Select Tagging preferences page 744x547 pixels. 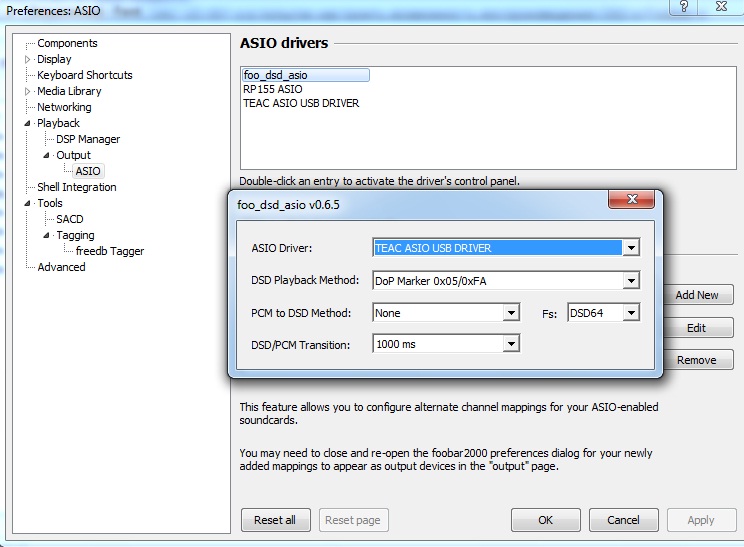pyautogui.click(x=75, y=235)
